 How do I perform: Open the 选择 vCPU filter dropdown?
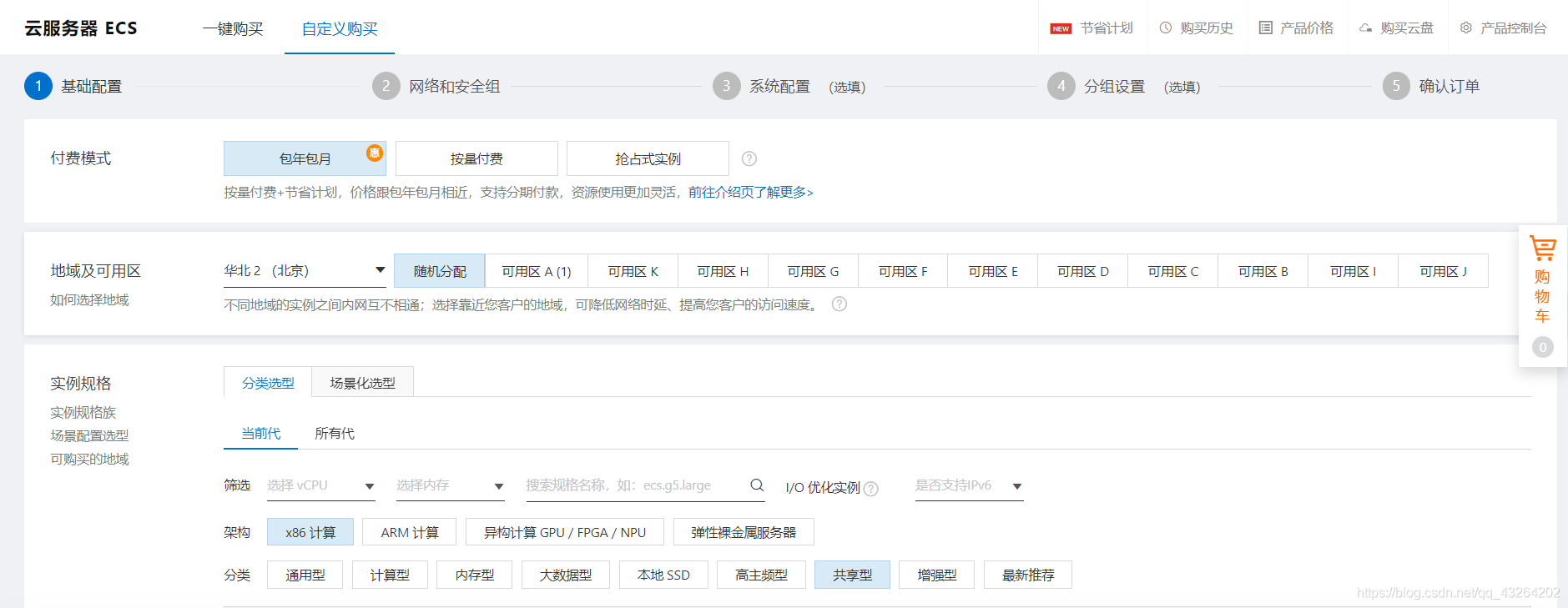pyautogui.click(x=321, y=485)
